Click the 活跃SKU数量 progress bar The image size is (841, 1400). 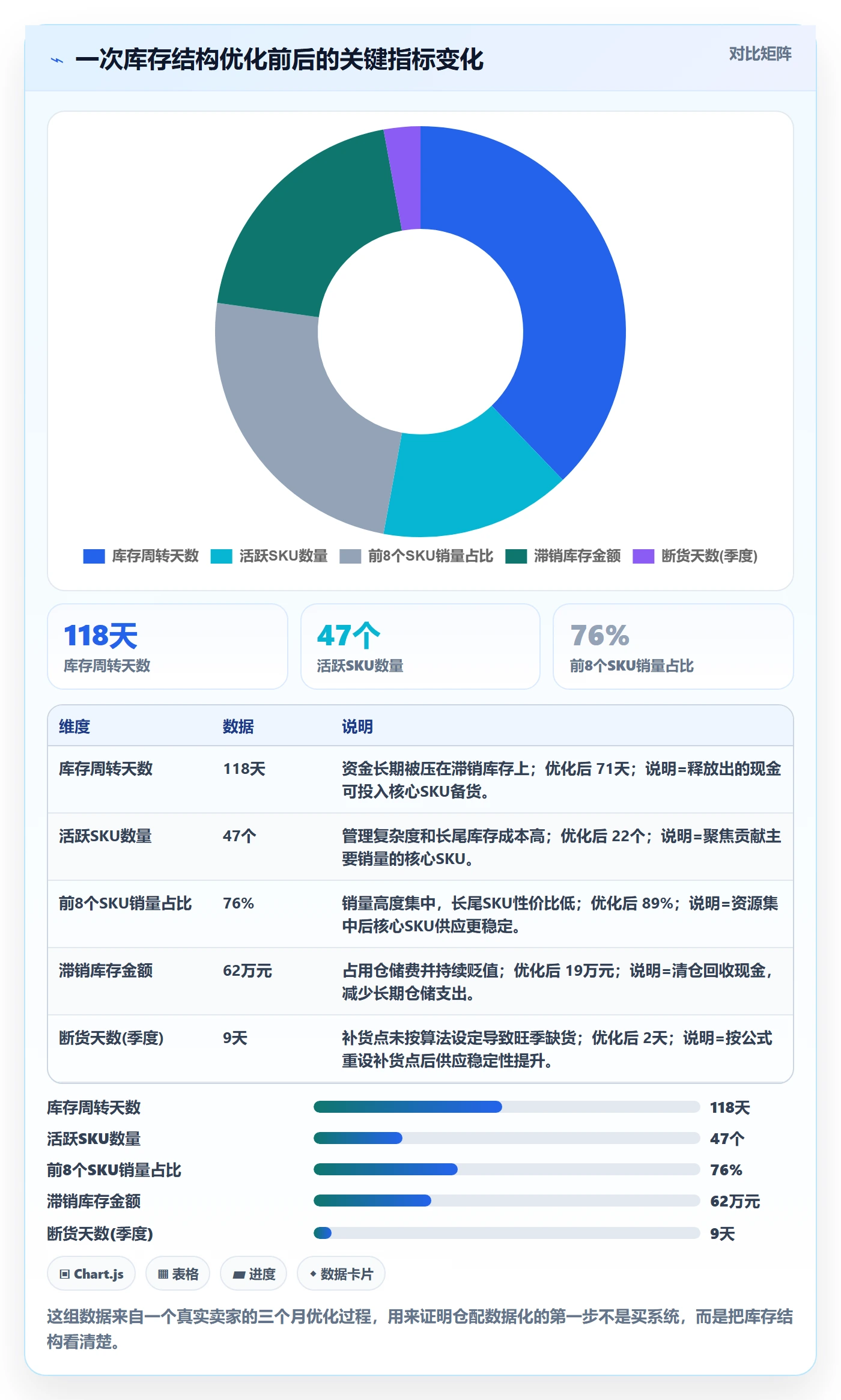[506, 1138]
